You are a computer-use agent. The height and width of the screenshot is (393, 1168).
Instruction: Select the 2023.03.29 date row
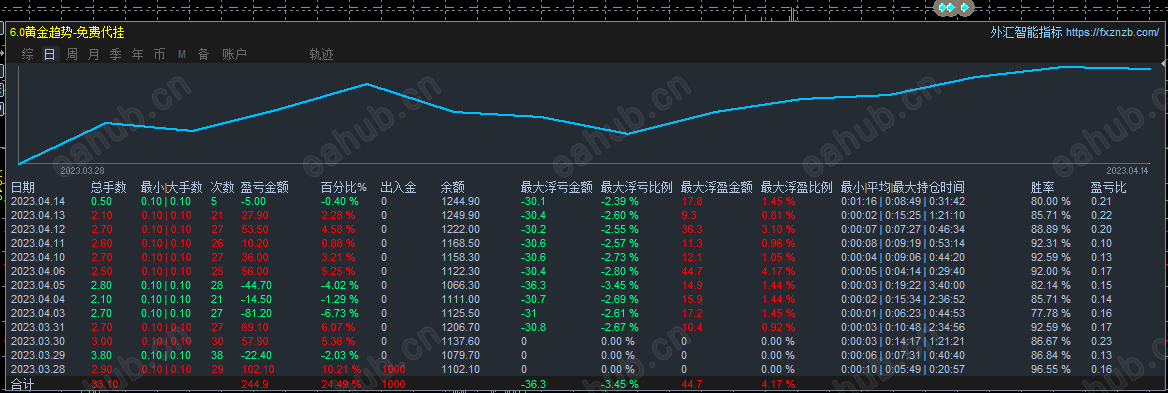38,355
